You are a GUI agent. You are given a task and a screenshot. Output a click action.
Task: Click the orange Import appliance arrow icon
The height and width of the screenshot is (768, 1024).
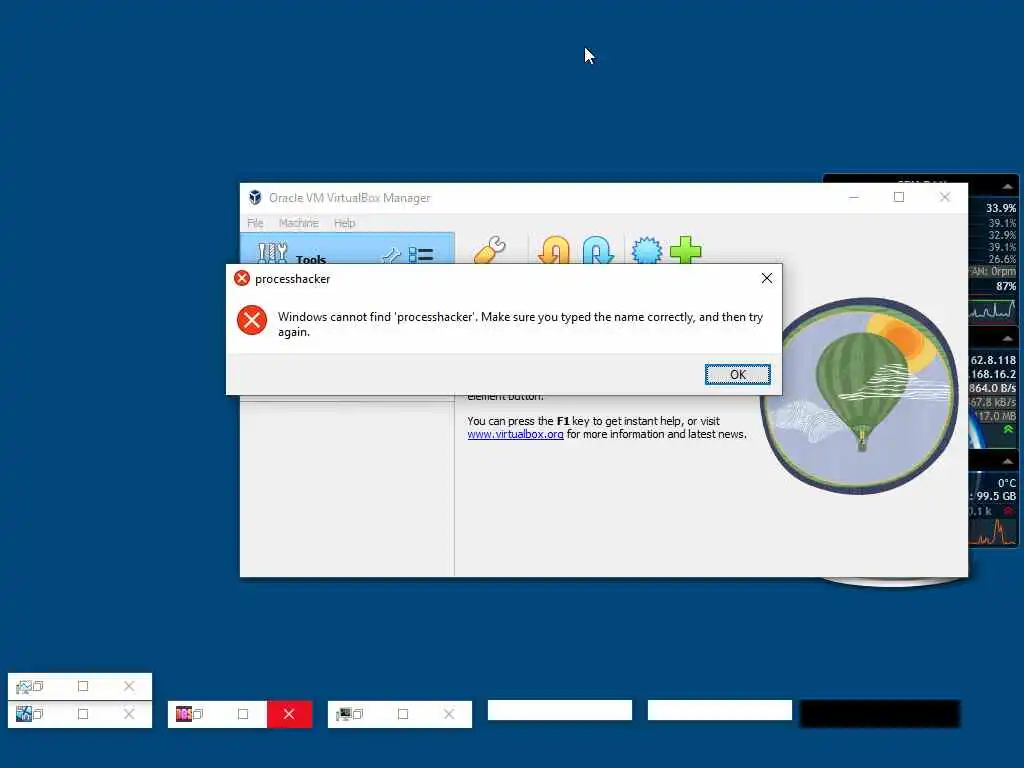point(554,251)
